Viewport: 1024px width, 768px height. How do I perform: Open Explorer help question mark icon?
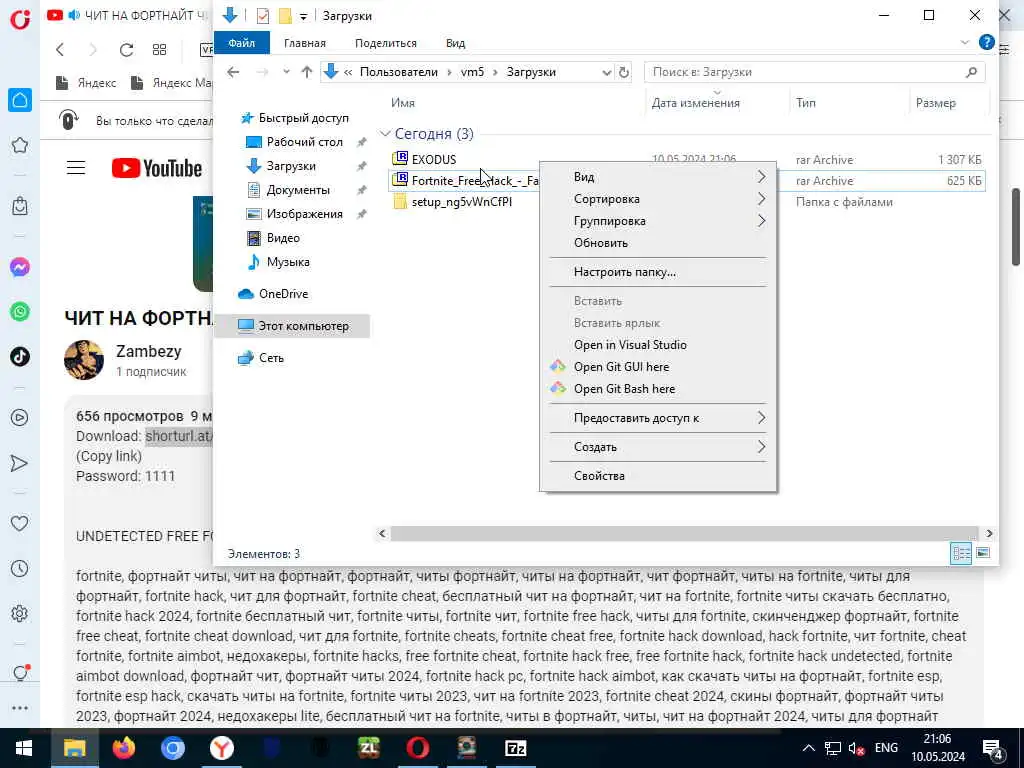coord(986,42)
